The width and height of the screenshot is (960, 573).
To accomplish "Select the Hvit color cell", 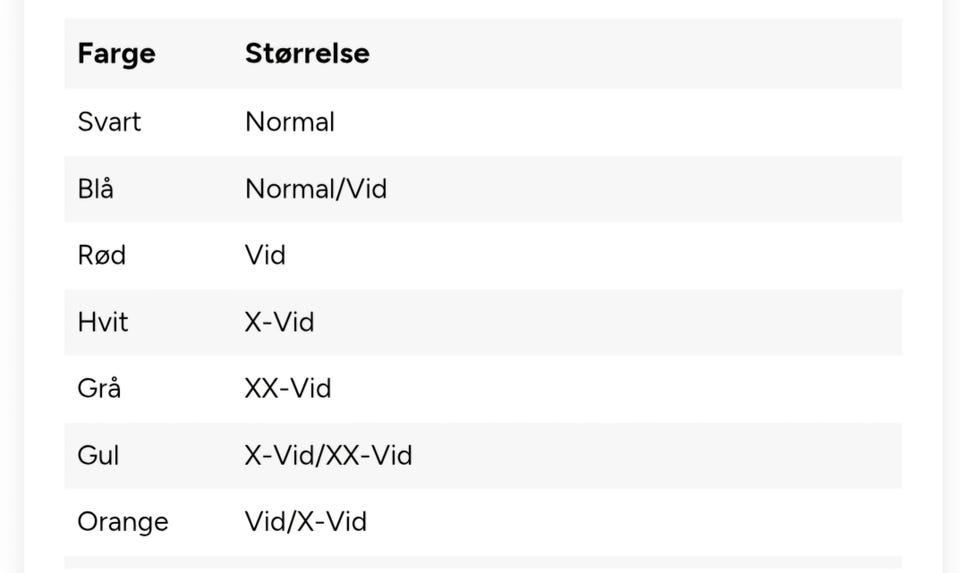I will click(103, 322).
